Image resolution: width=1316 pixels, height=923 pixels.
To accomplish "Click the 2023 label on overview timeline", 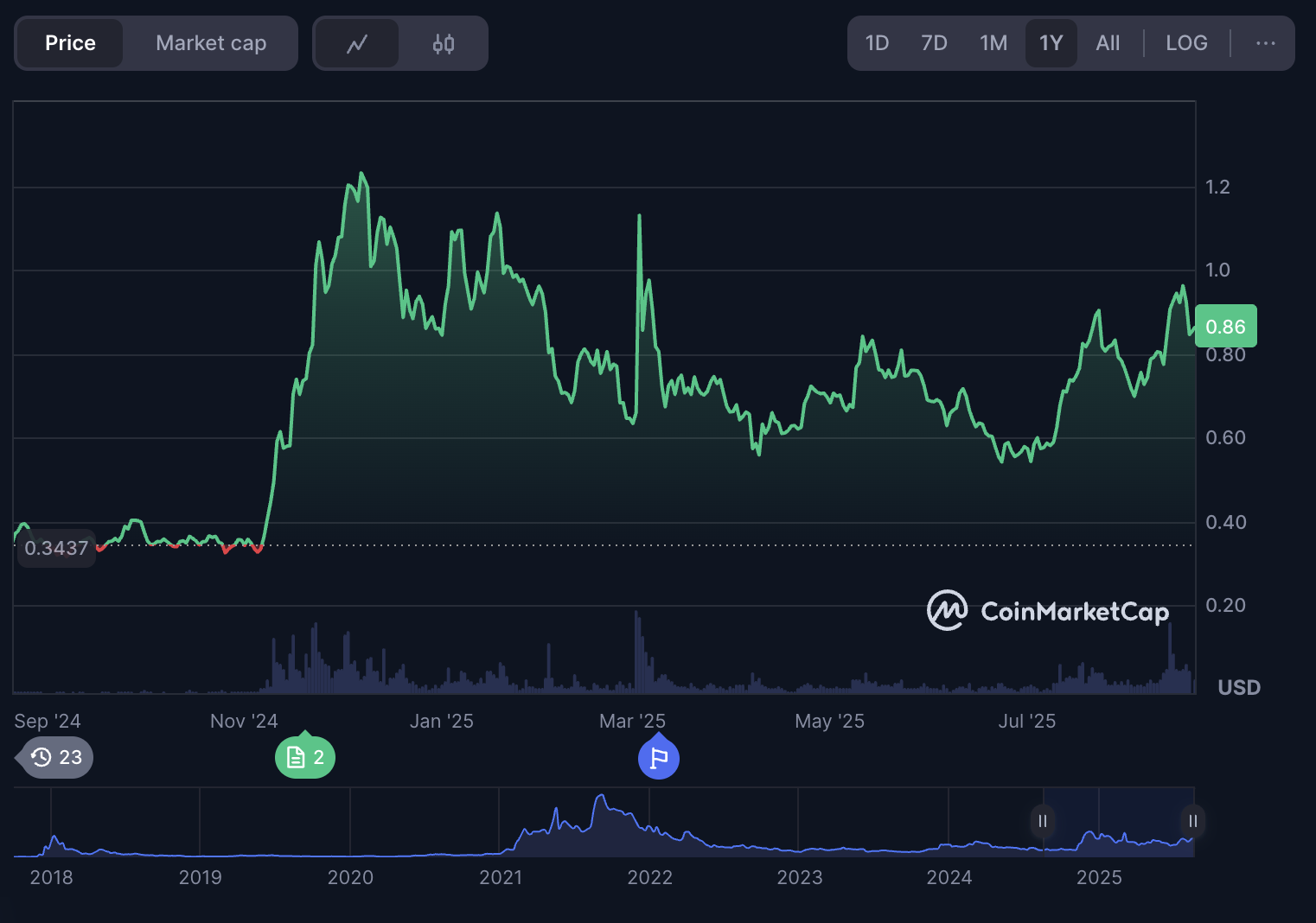I will (x=800, y=877).
